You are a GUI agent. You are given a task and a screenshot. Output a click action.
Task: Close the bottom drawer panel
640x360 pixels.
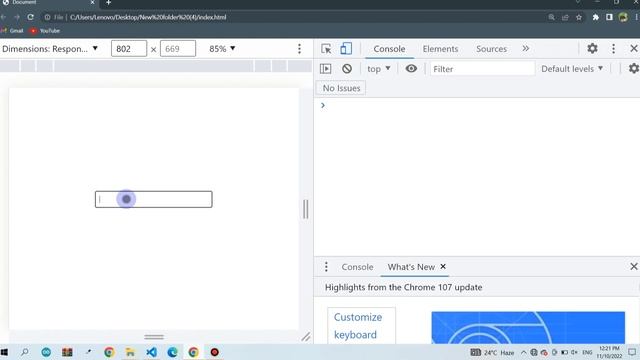[633, 267]
